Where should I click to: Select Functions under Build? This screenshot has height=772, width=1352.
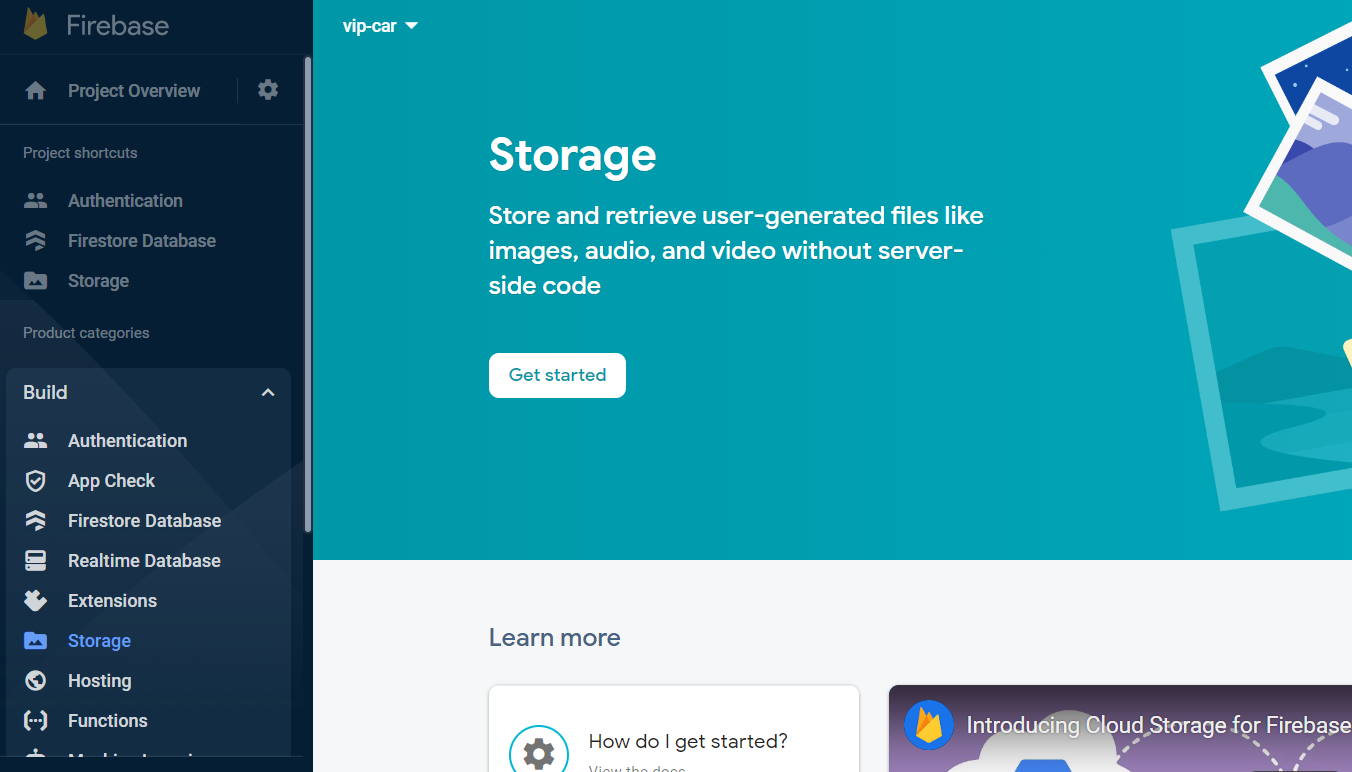click(107, 721)
